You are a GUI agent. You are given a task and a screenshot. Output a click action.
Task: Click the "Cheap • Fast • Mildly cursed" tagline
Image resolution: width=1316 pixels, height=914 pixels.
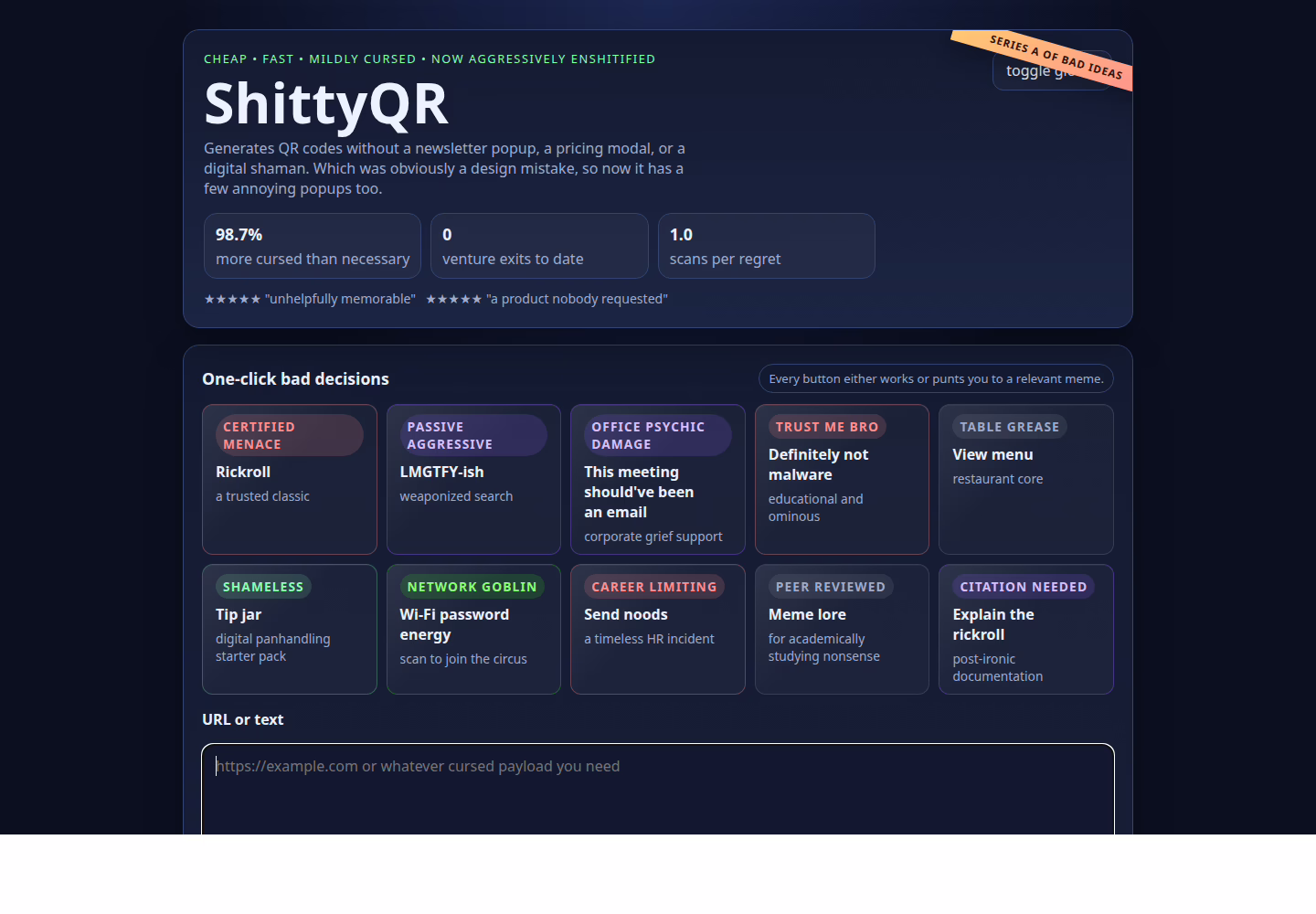point(430,58)
